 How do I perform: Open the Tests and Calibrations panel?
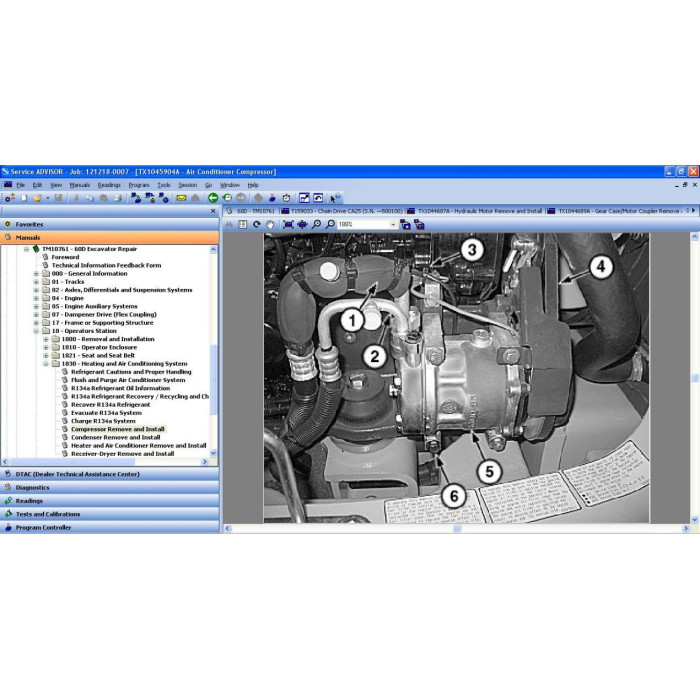pyautogui.click(x=110, y=514)
